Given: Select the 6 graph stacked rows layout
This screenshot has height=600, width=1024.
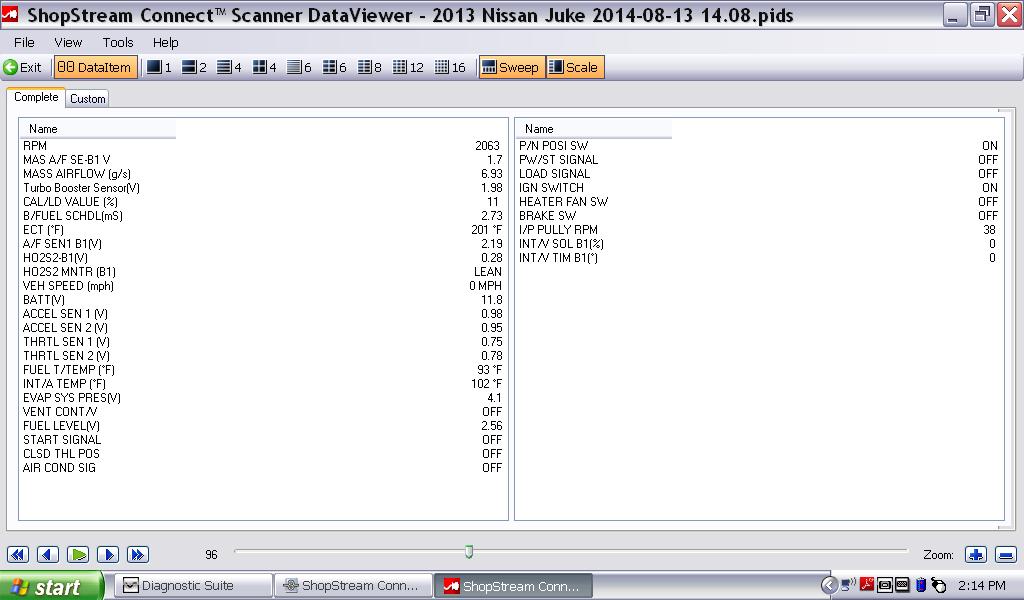Looking at the screenshot, I should point(299,67).
